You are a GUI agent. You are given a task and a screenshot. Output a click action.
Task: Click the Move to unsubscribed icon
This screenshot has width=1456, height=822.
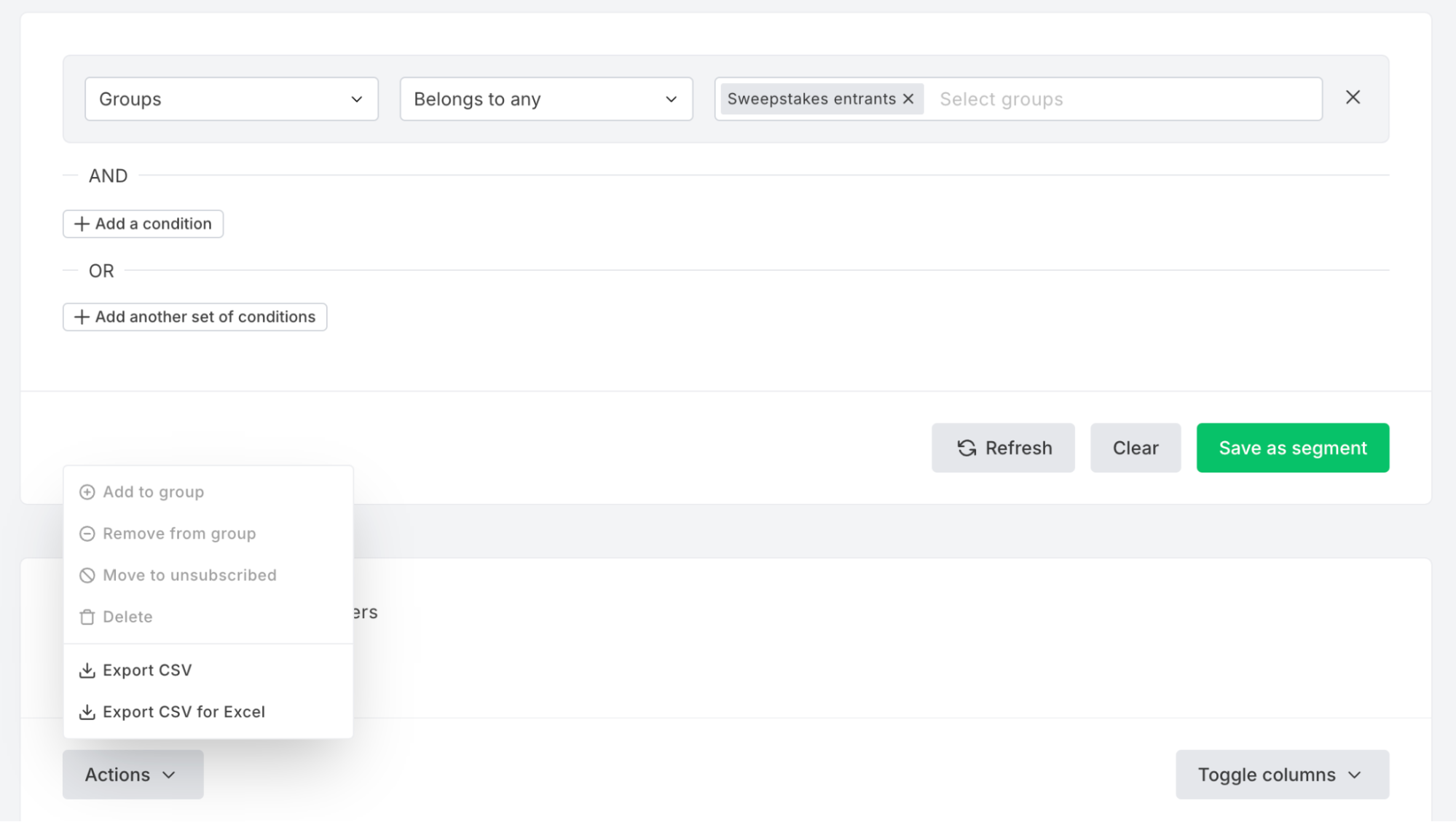(87, 575)
